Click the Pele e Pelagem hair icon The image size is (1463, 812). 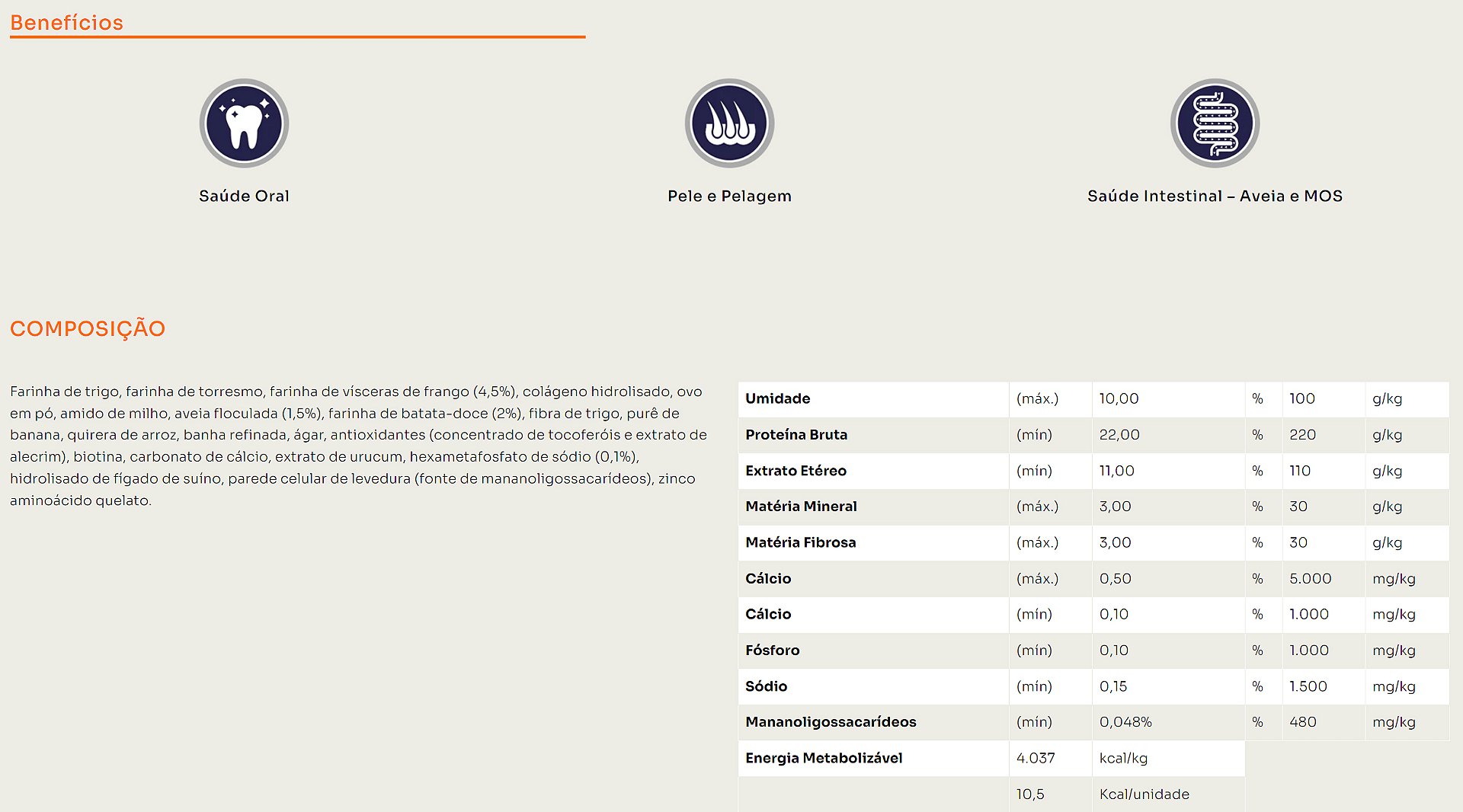tap(729, 123)
